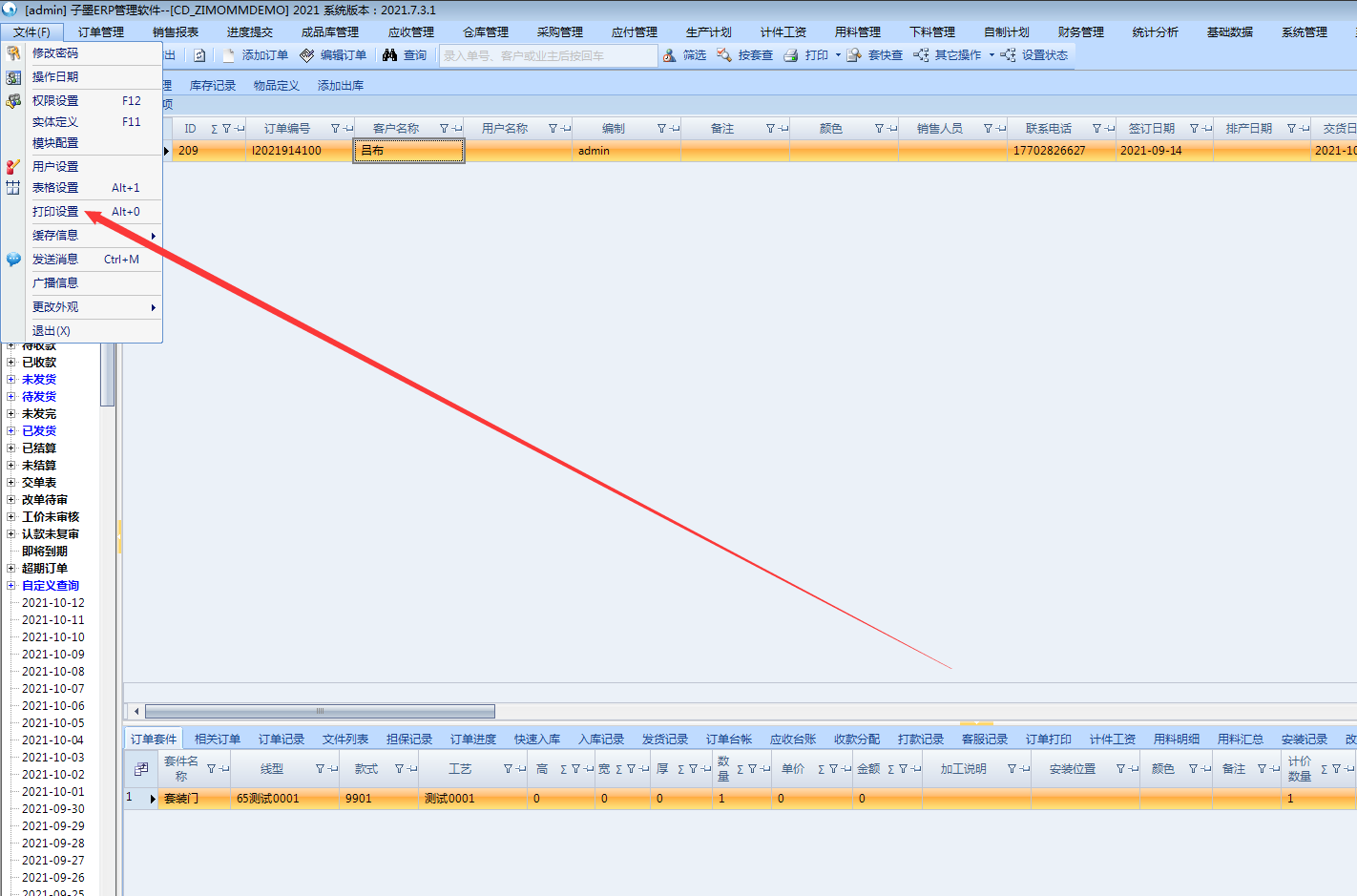
Task: Click the binoculars 查询 search icon
Action: pos(389,55)
